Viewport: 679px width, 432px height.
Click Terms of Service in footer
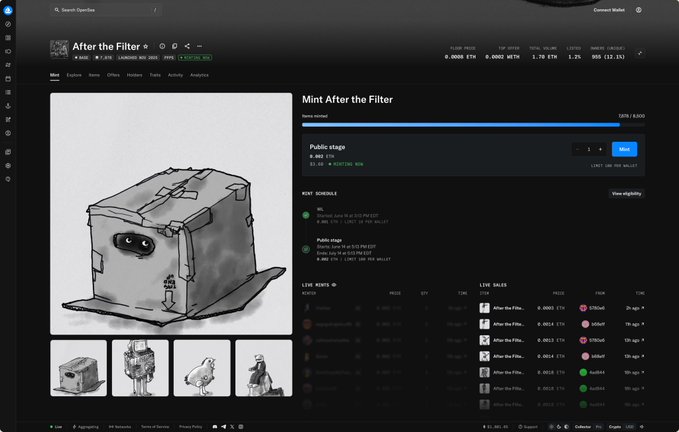point(155,427)
